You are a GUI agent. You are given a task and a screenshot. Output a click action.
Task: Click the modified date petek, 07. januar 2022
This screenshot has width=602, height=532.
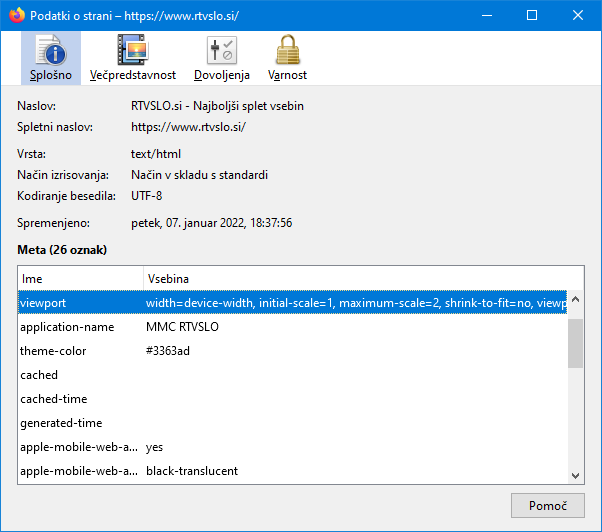click(212, 223)
